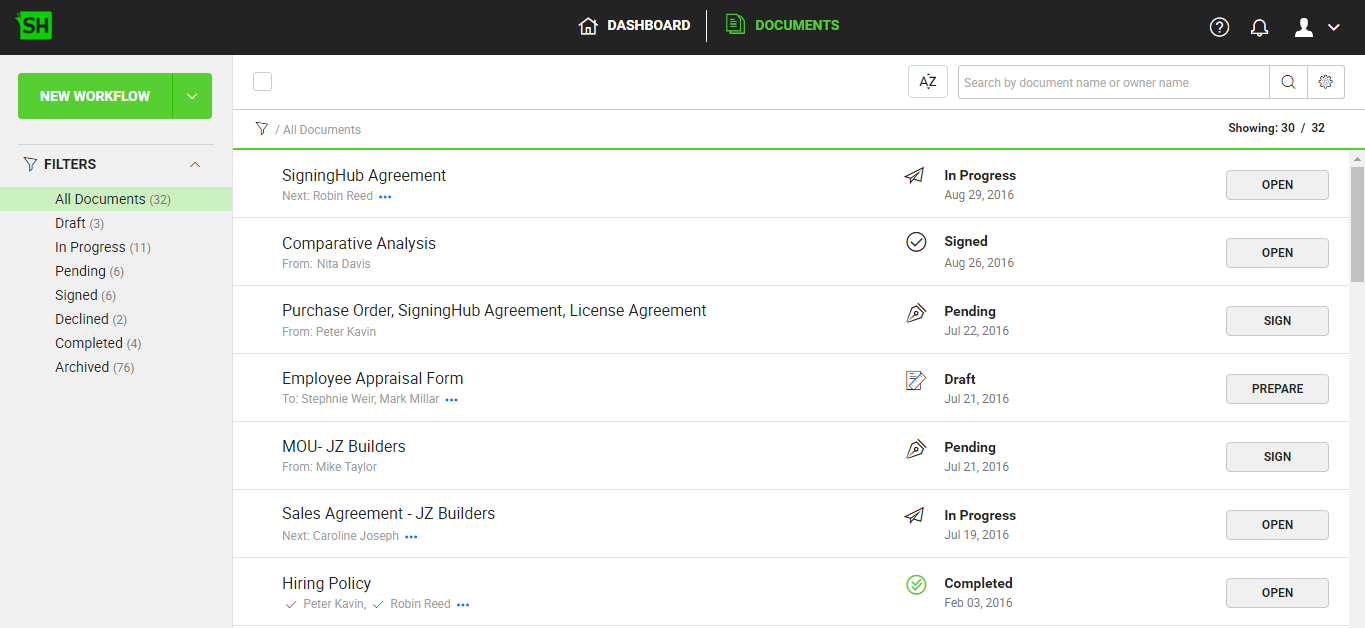The height and width of the screenshot is (628, 1365).
Task: Select the Archived filter
Action: [82, 367]
